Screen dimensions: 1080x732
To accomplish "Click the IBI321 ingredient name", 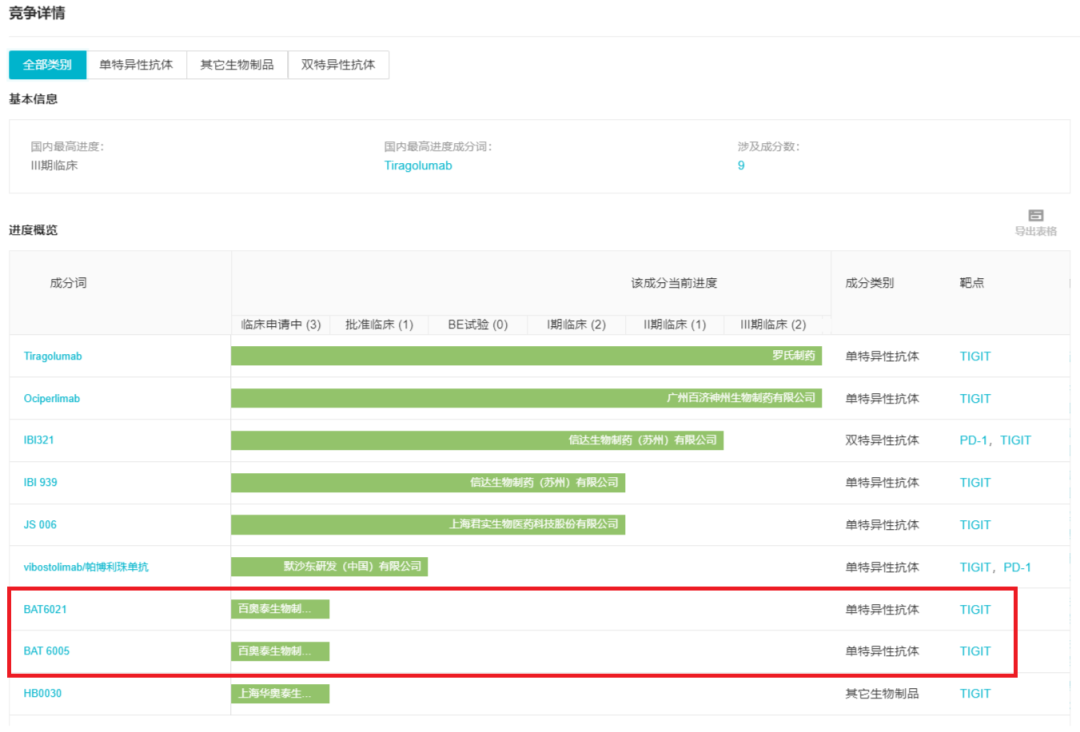I will [x=41, y=441].
